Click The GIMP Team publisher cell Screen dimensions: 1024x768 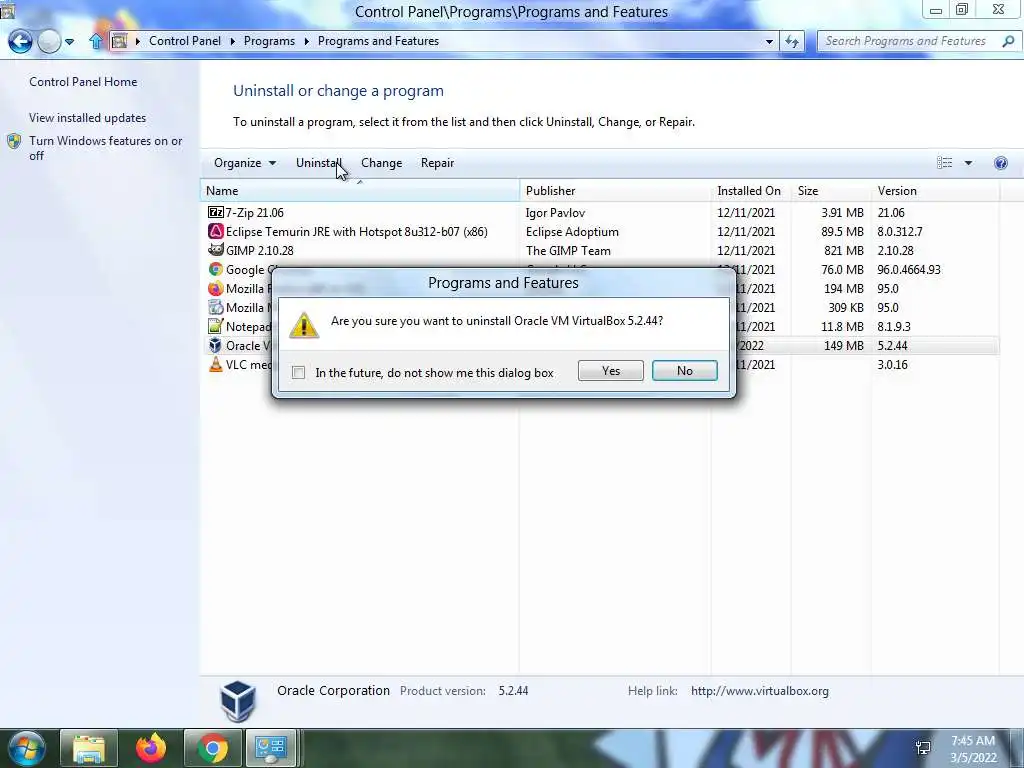pyautogui.click(x=568, y=250)
